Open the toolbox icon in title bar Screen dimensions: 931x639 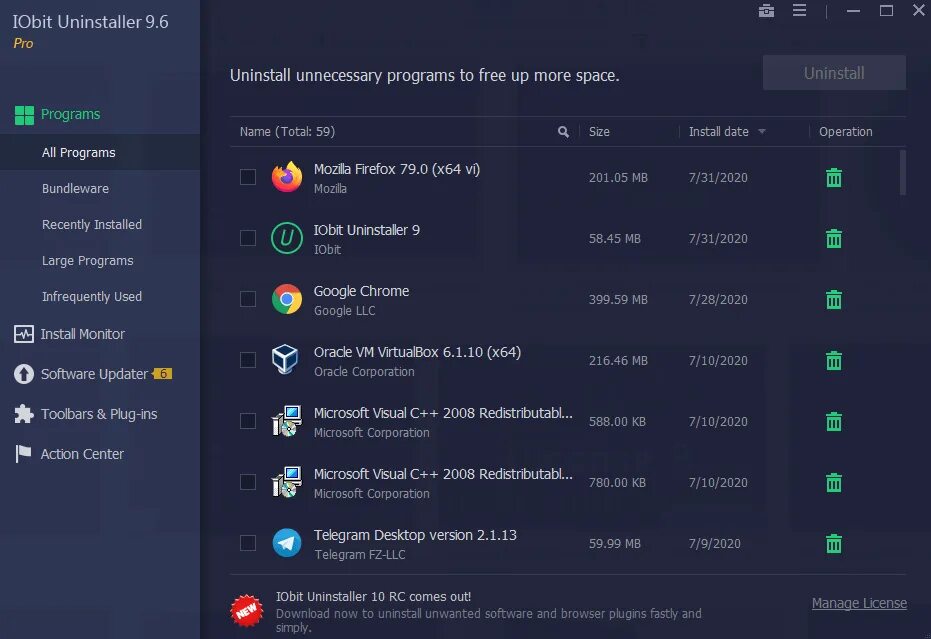[766, 11]
